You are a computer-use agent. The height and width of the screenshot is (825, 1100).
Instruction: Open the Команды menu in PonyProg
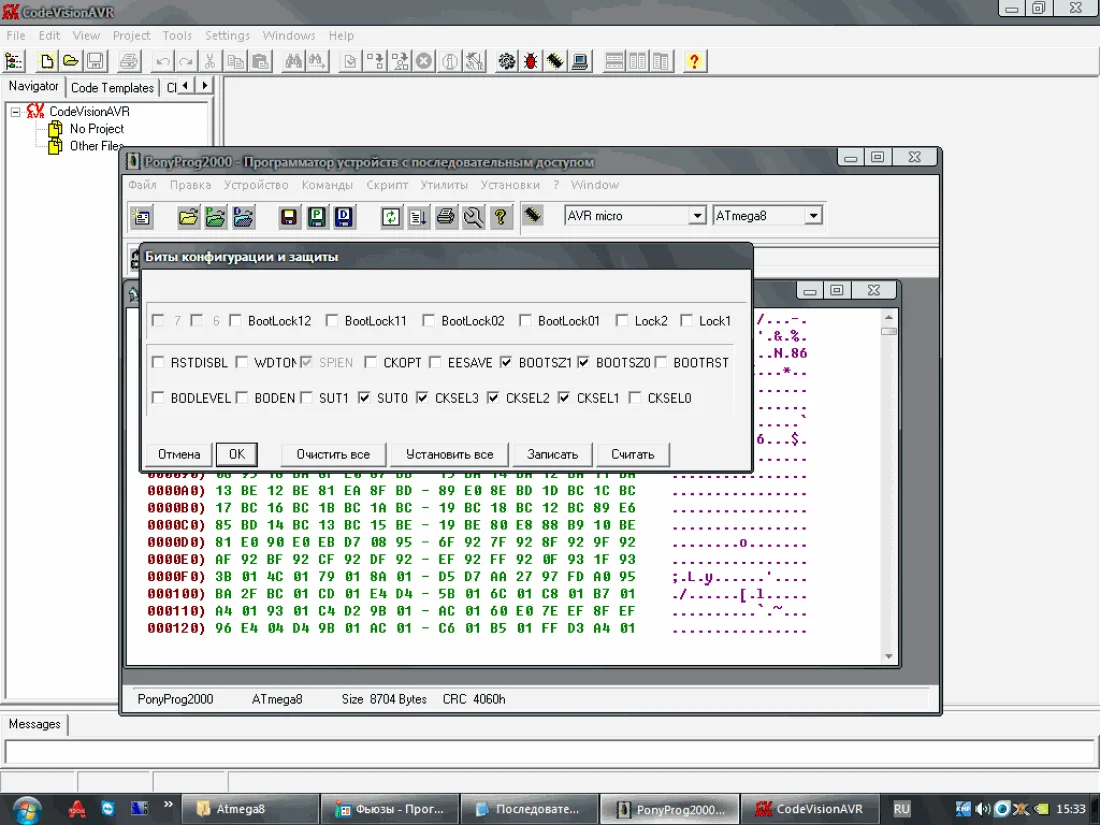327,185
